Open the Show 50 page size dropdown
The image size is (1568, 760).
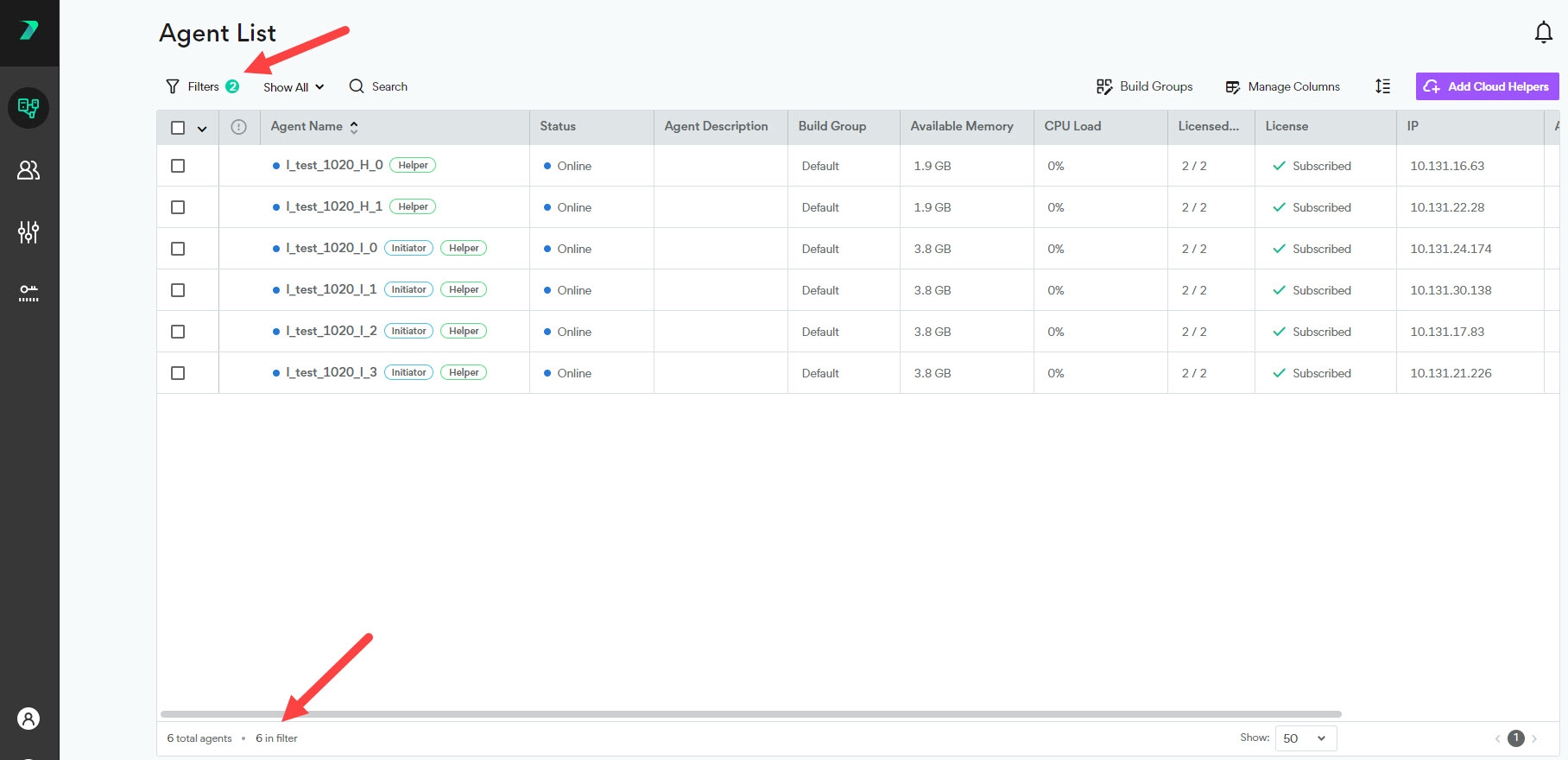(x=1305, y=738)
